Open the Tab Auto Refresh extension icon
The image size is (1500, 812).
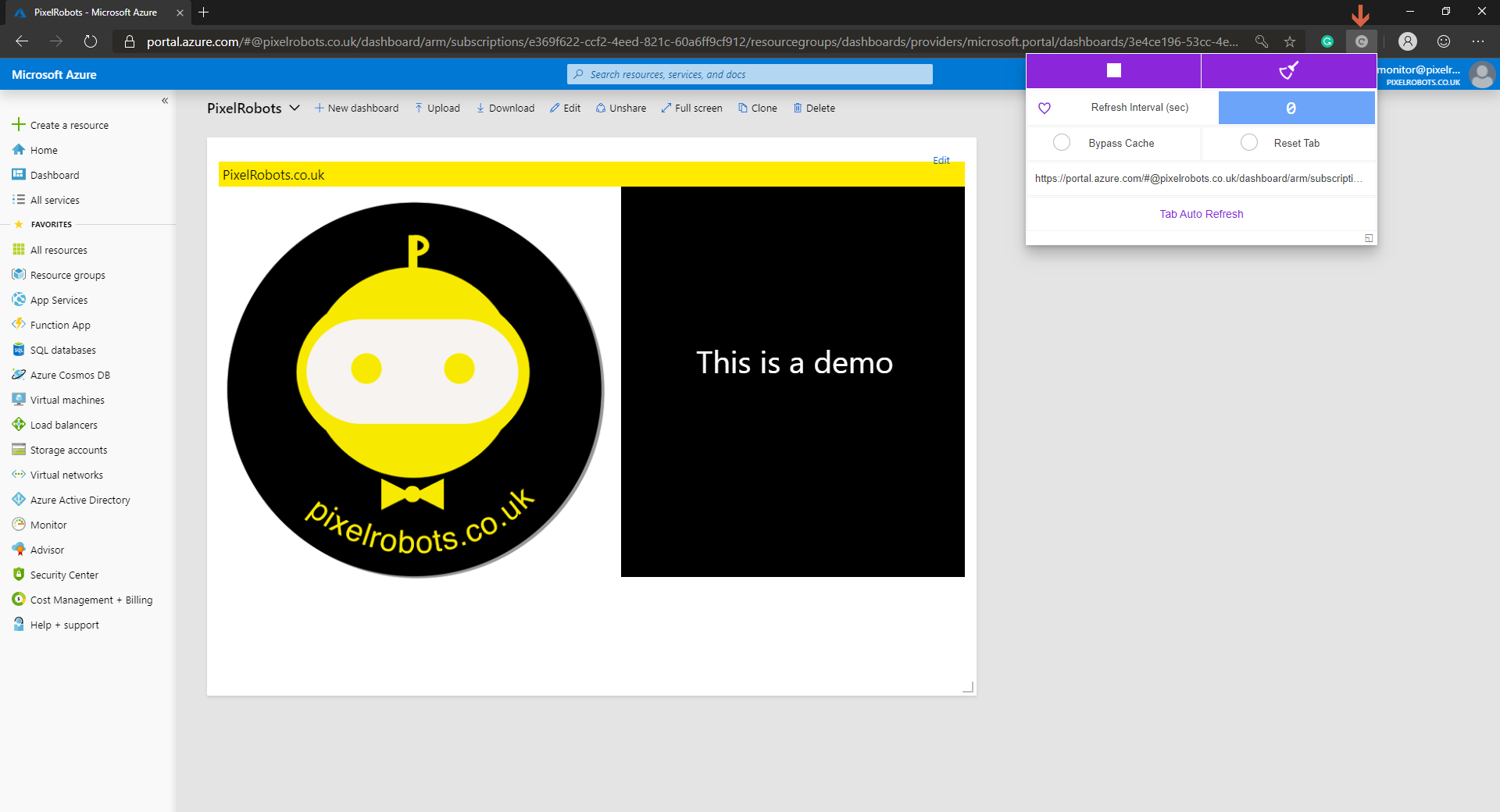1361,41
